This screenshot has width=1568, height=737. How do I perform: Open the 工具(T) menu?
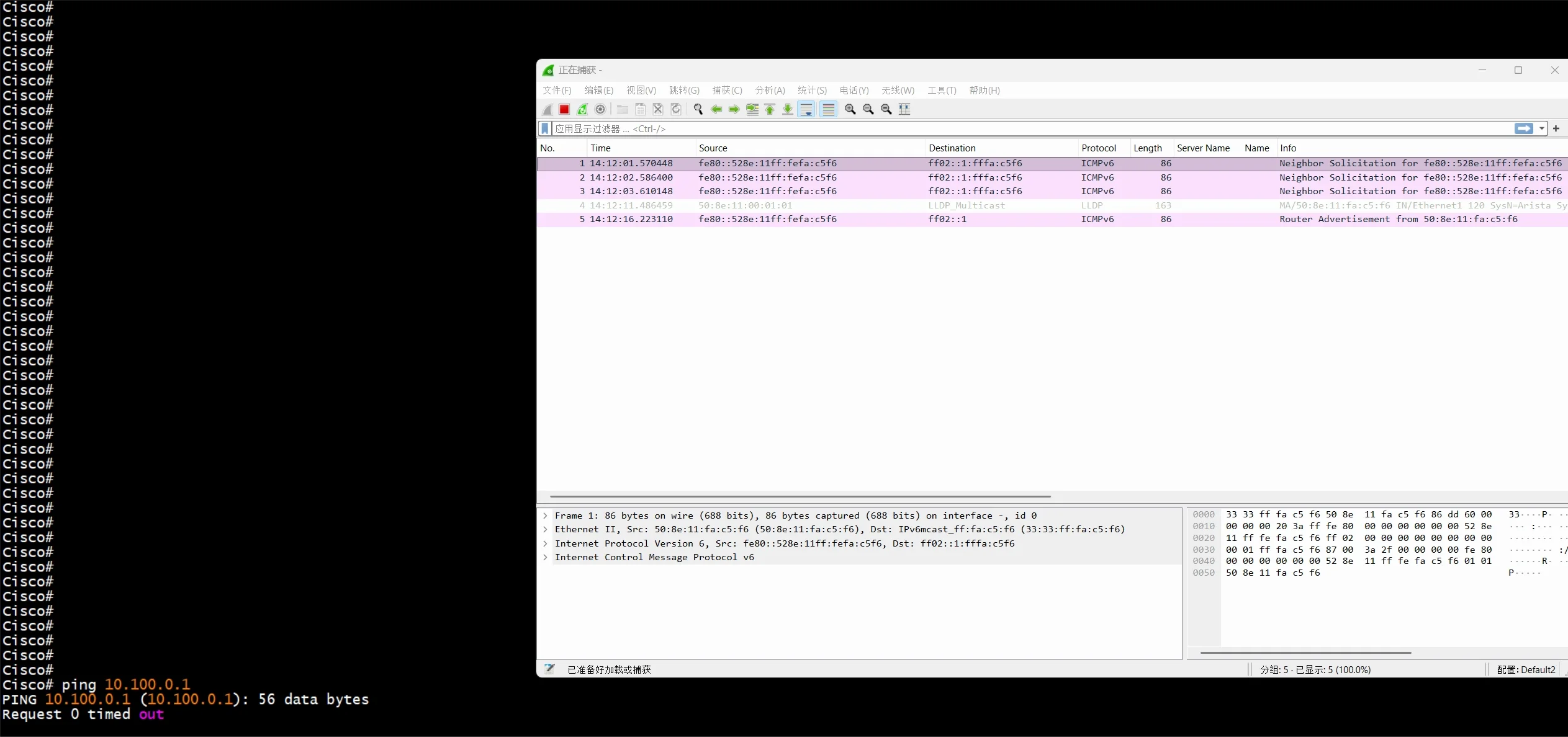click(942, 91)
